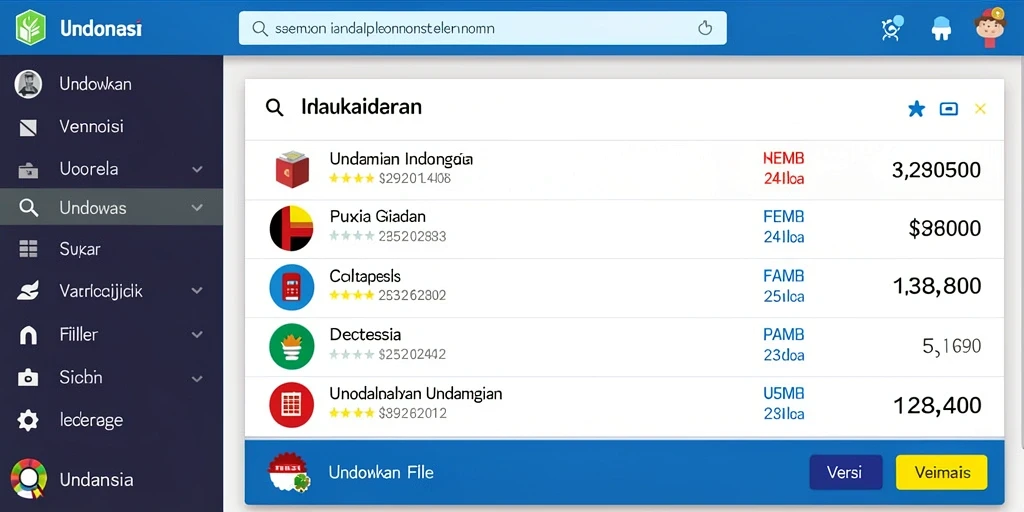Click the Versi button
The image size is (1024, 512).
pyautogui.click(x=845, y=472)
